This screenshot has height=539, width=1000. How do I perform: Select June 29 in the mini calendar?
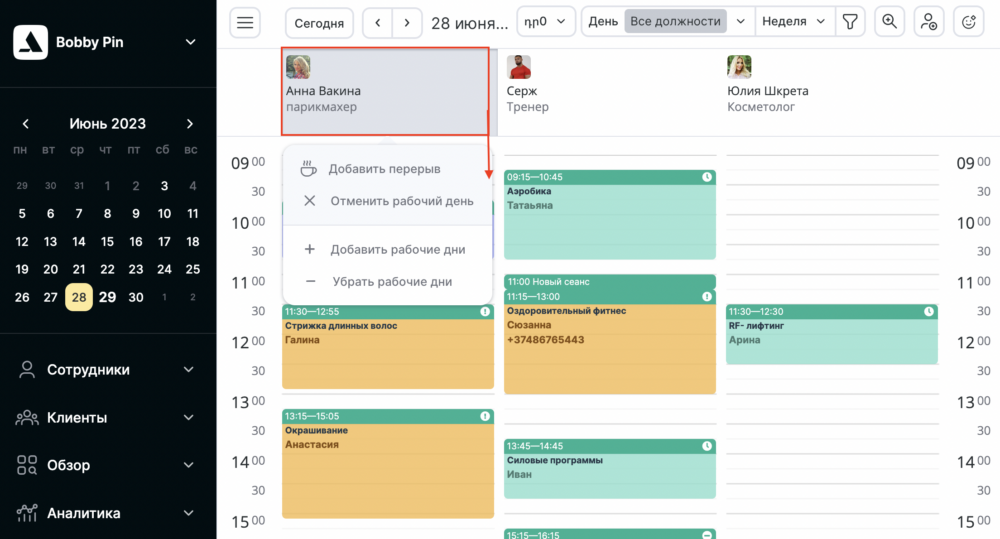click(107, 297)
